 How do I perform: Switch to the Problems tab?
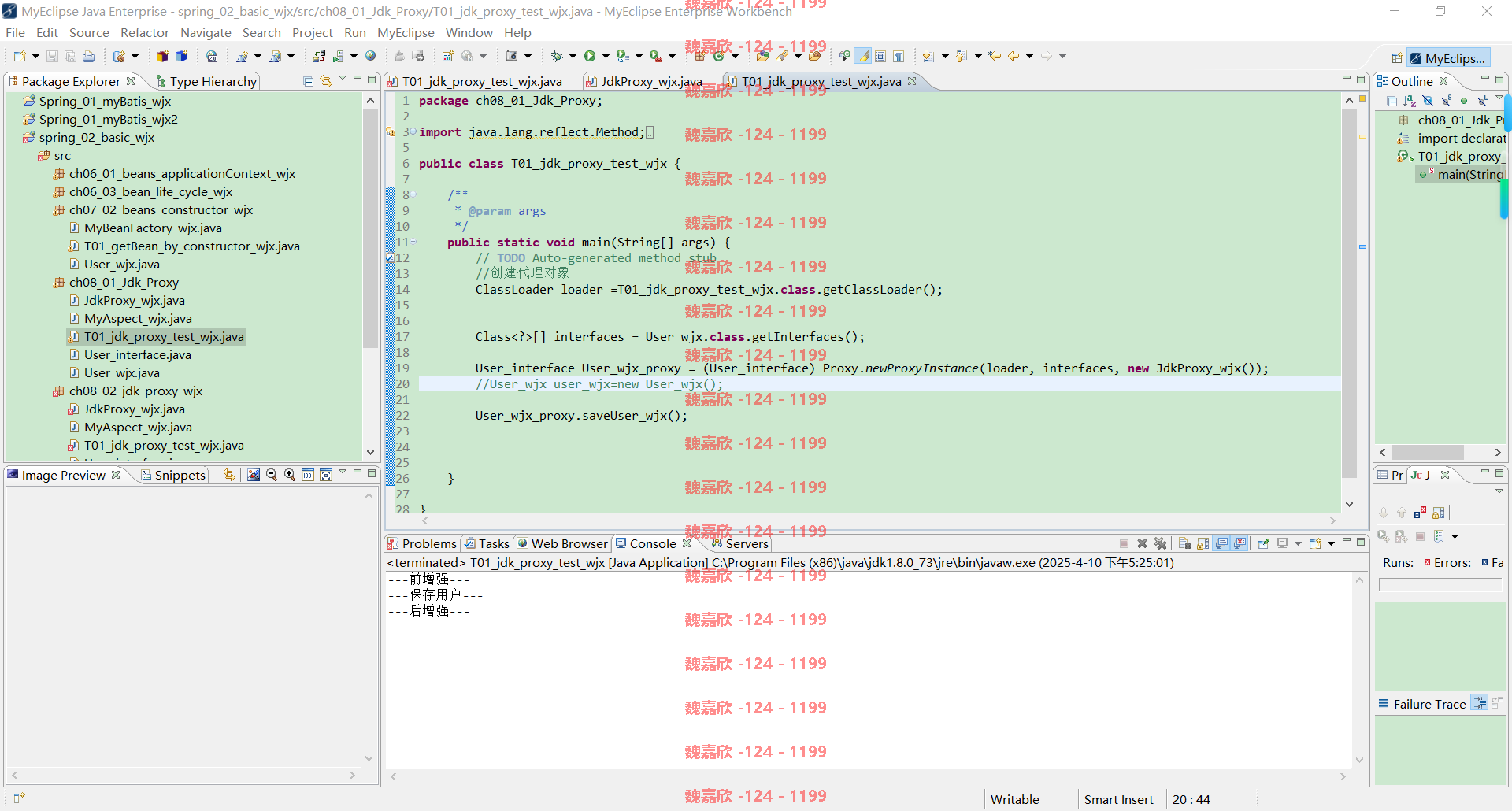pos(421,543)
